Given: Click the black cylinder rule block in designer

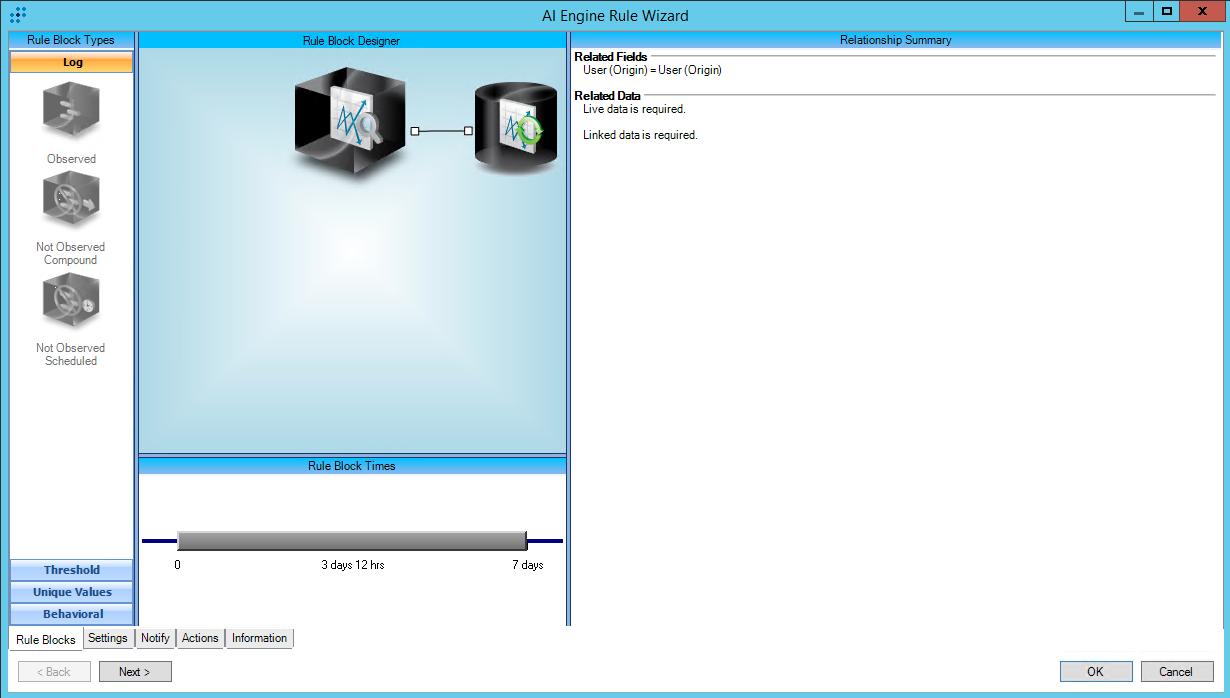Looking at the screenshot, I should click(515, 129).
